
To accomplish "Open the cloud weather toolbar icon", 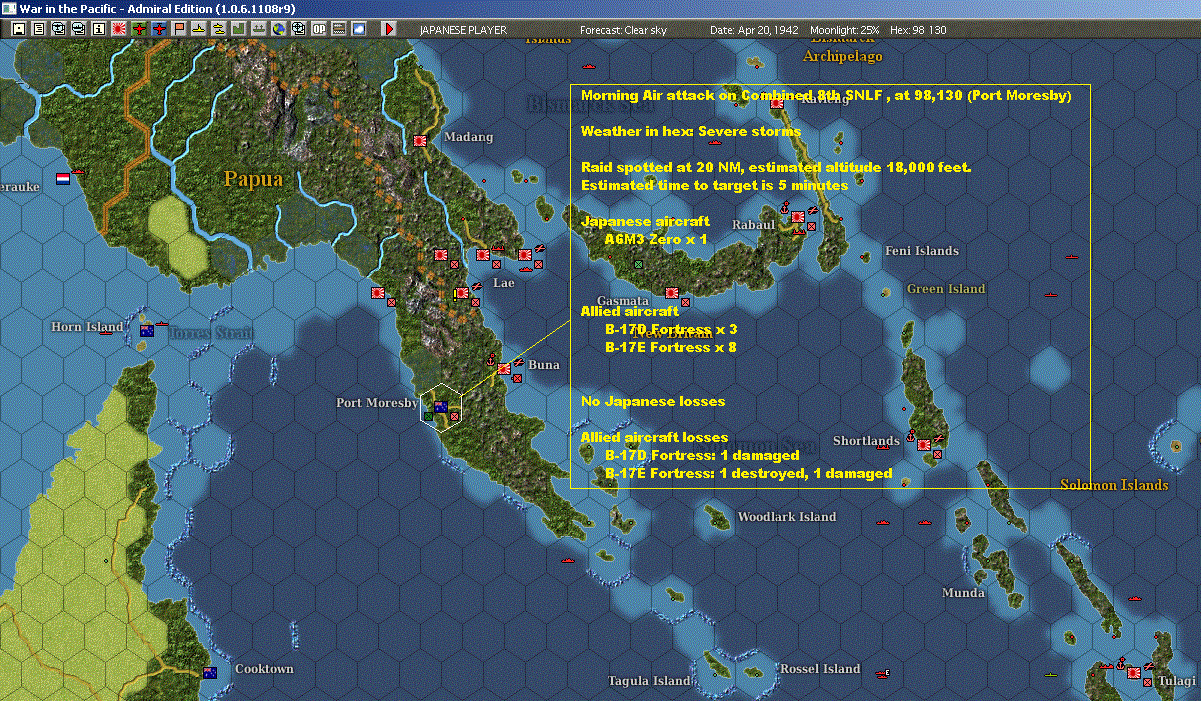I will [x=359, y=29].
